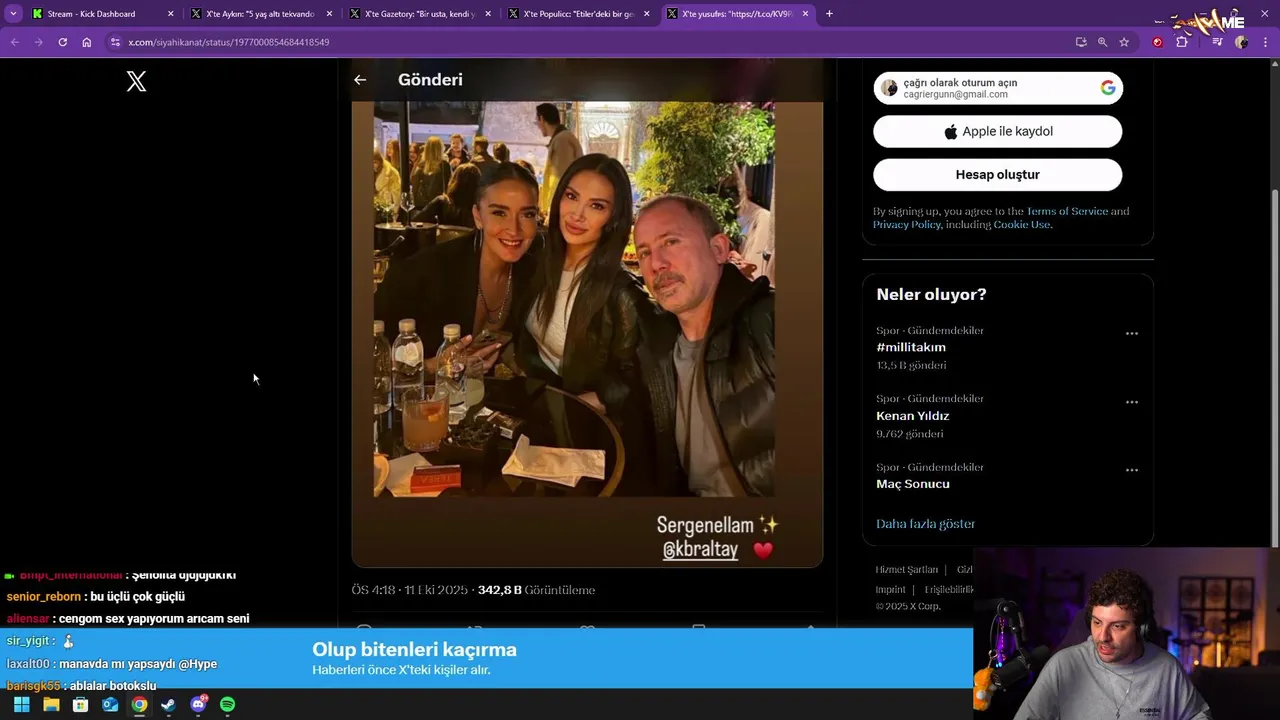The width and height of the screenshot is (1280, 720).
Task: Open the zoom magnifier icon in address bar
Action: 1102,42
